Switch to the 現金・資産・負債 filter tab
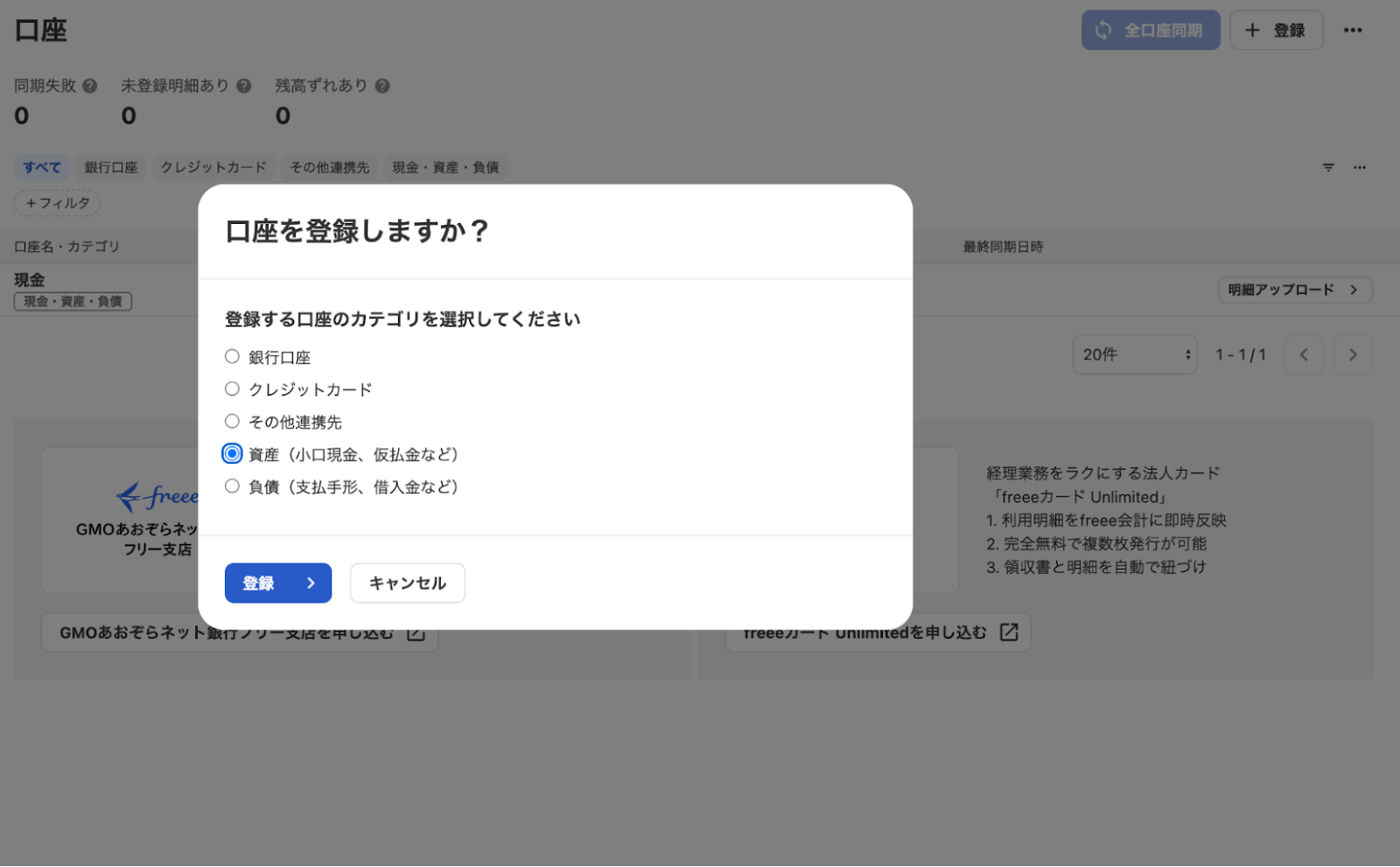The image size is (1400, 867). point(445,167)
